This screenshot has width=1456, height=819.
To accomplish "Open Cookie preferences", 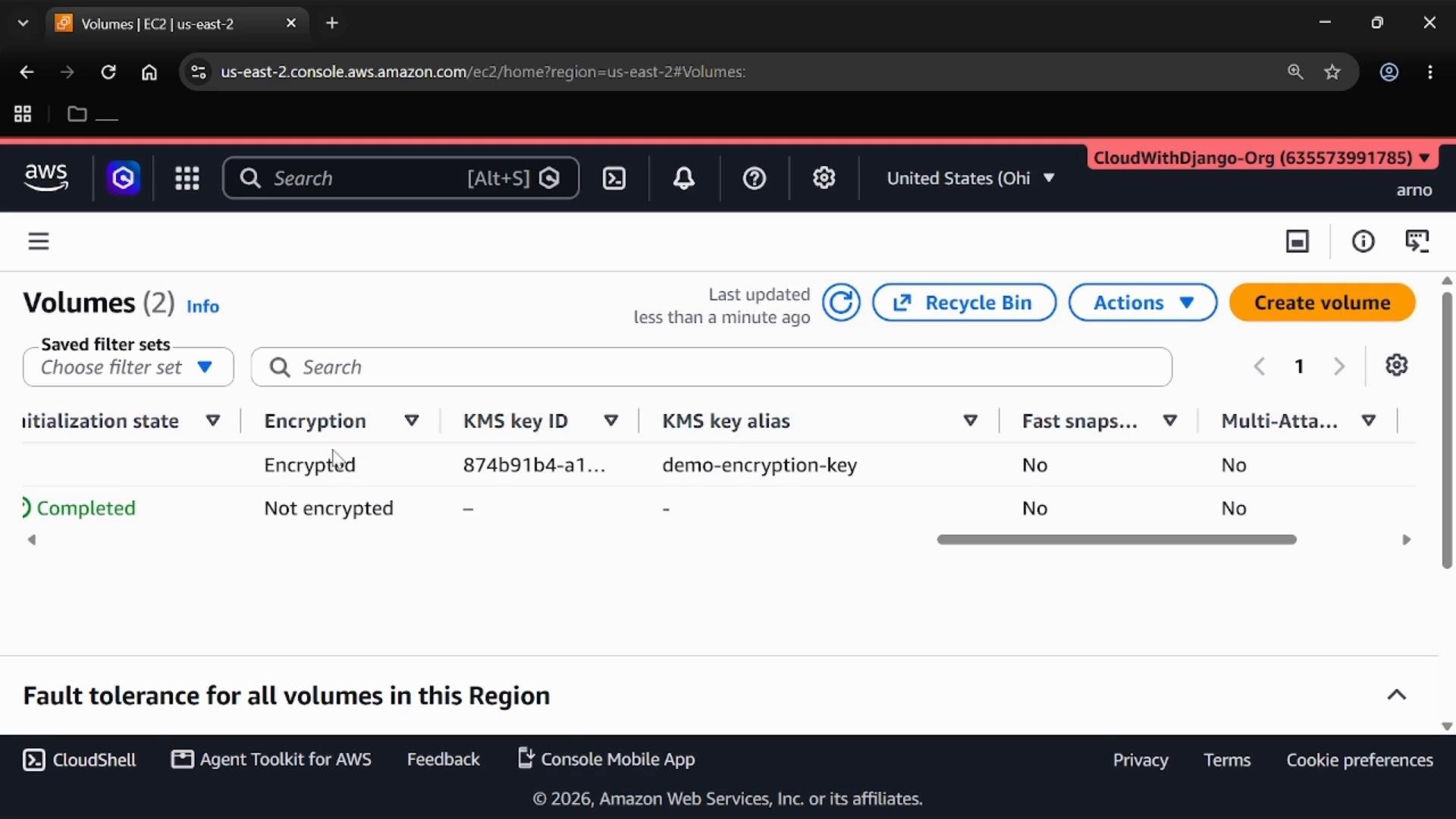I will [1359, 760].
